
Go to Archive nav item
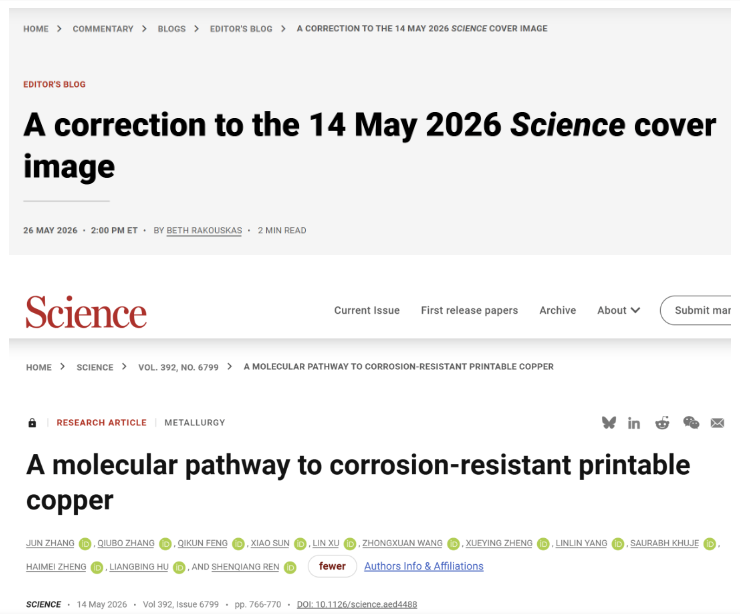(x=557, y=310)
